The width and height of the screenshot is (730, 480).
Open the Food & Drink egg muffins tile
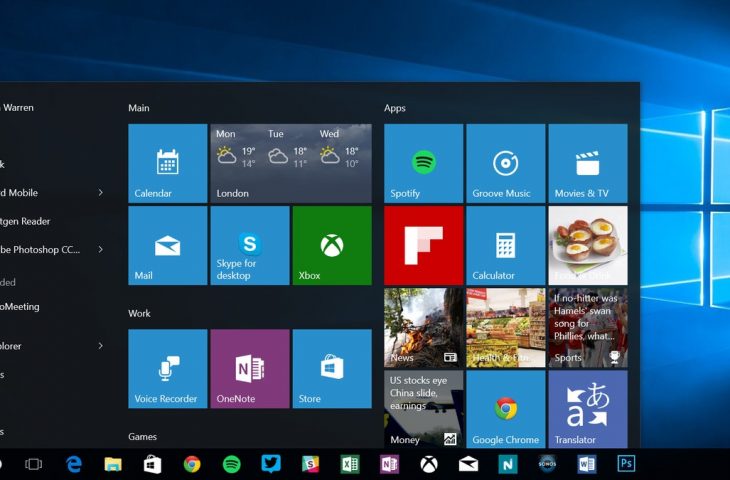tap(588, 245)
